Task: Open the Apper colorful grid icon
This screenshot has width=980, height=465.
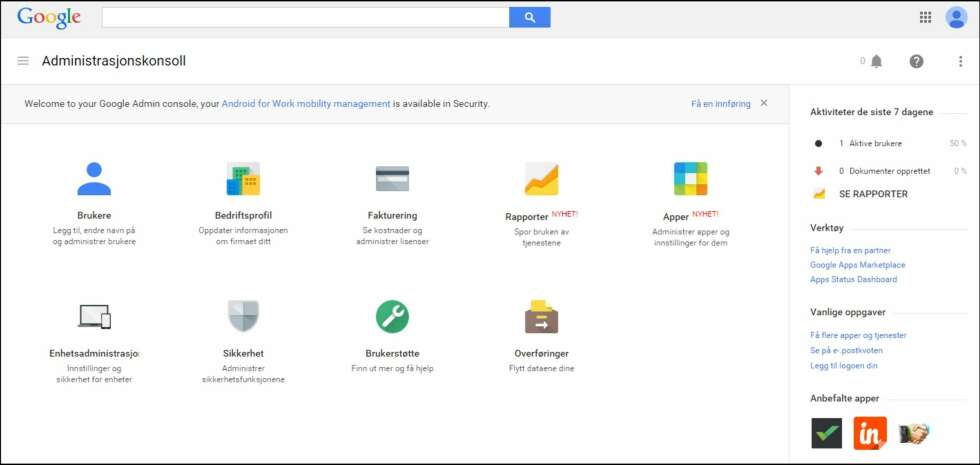Action: 691,179
